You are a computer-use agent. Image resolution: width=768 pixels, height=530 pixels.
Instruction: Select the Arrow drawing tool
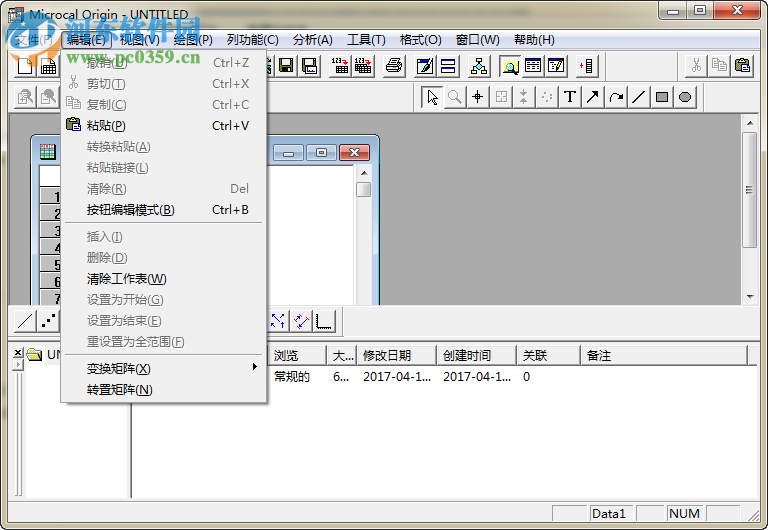pos(593,97)
